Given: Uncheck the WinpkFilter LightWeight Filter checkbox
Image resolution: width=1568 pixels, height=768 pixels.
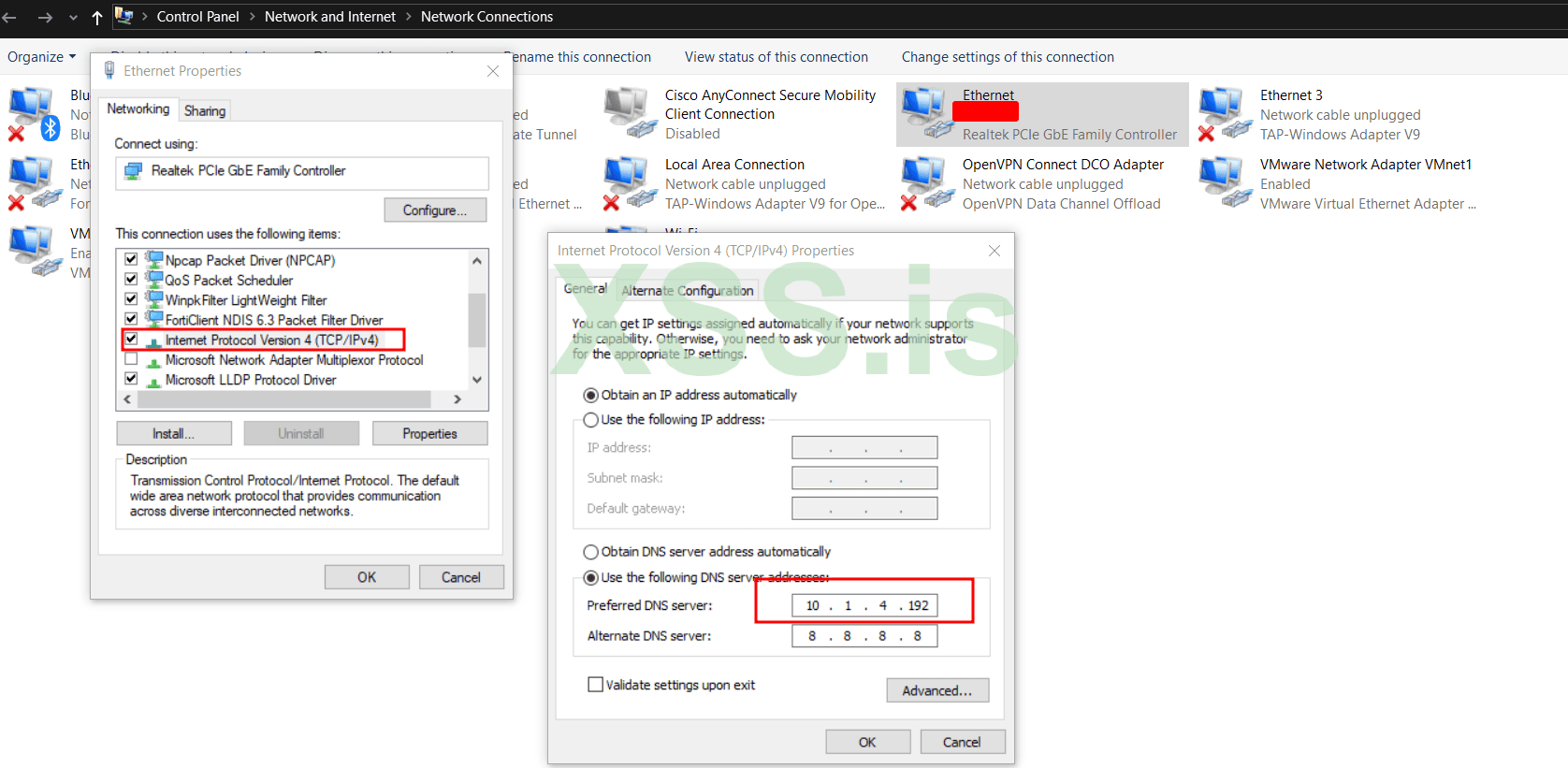Looking at the screenshot, I should coord(131,299).
